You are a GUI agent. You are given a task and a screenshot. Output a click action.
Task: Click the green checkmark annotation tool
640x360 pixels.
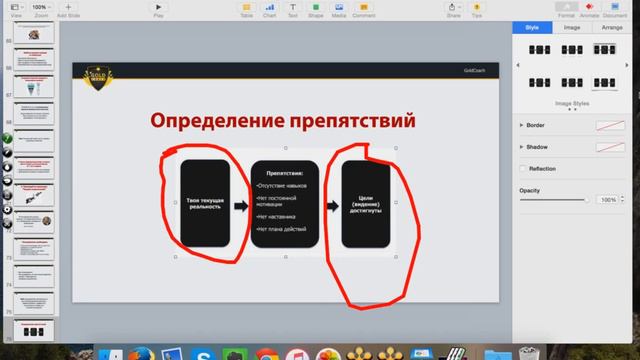coord(7,138)
